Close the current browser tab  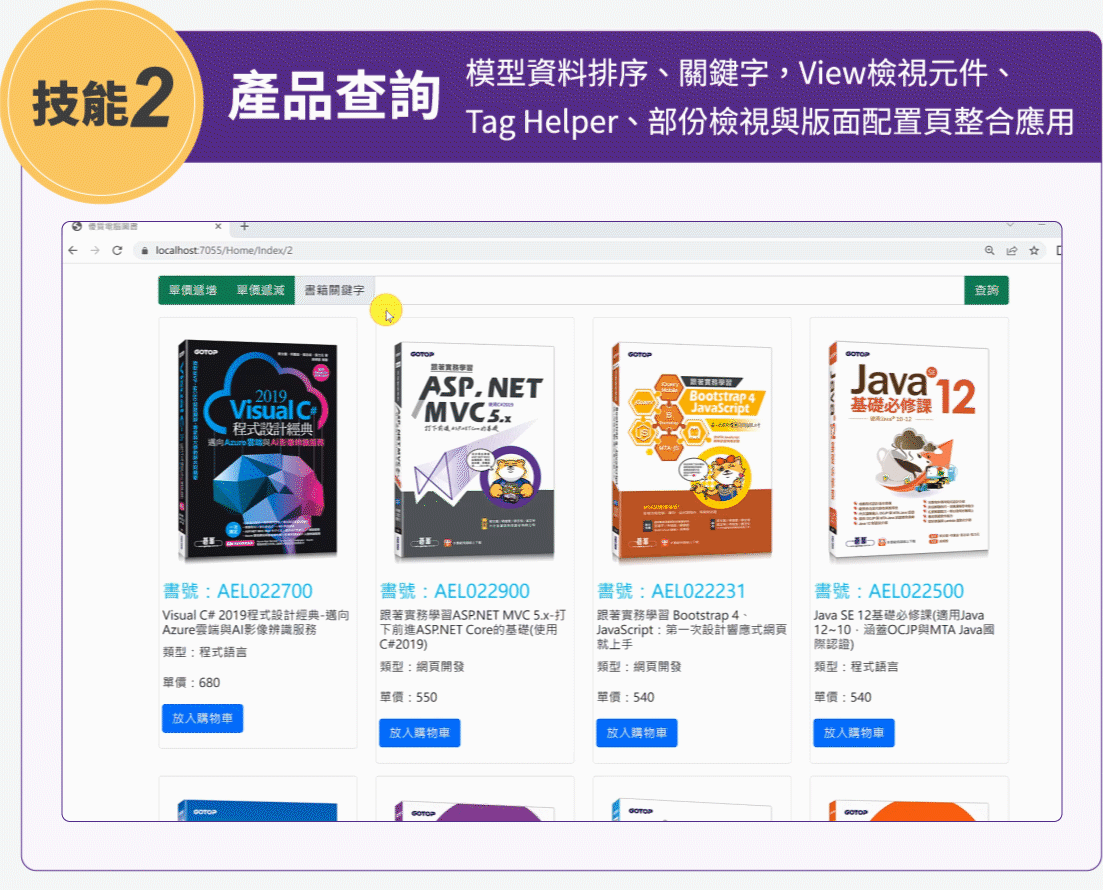[x=218, y=227]
